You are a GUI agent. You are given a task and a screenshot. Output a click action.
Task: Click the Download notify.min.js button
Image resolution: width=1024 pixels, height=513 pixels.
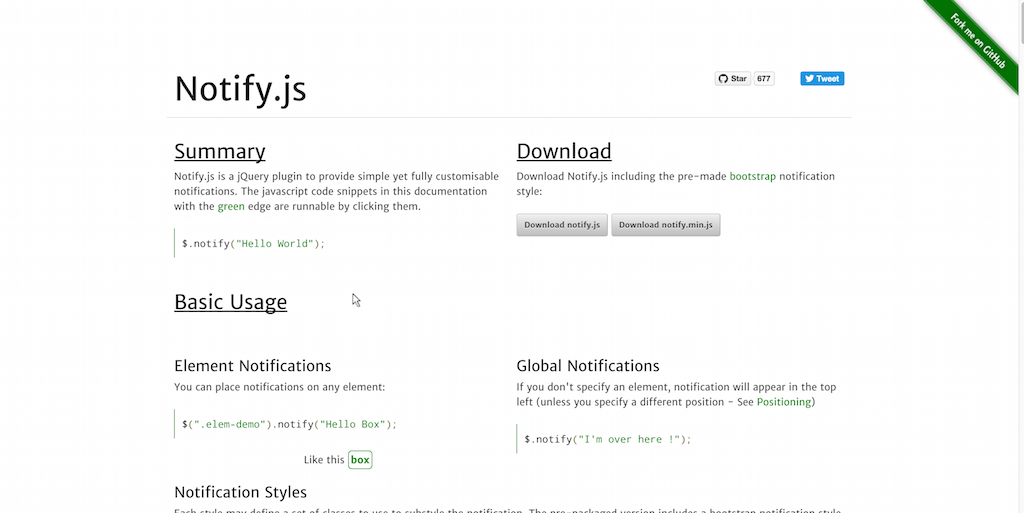[665, 225]
